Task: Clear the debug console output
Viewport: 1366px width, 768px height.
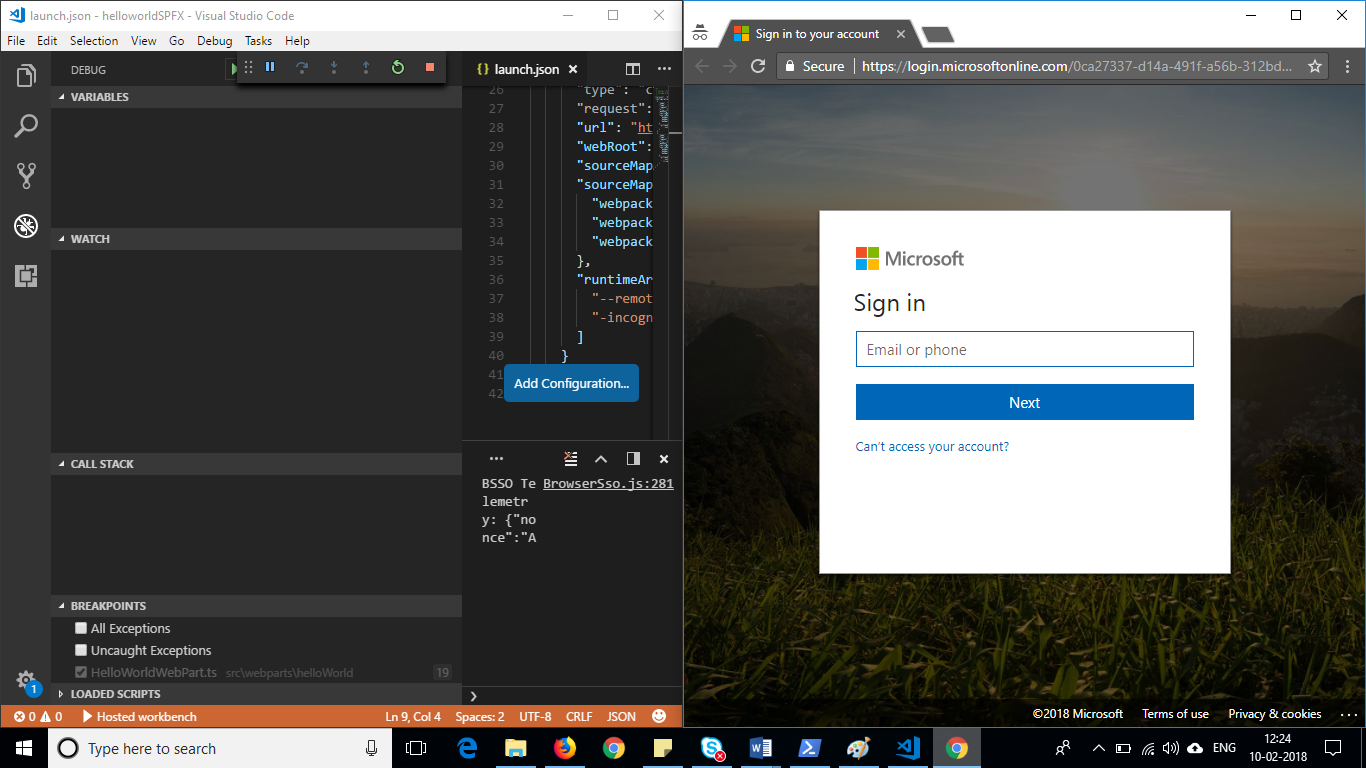Action: 570,459
